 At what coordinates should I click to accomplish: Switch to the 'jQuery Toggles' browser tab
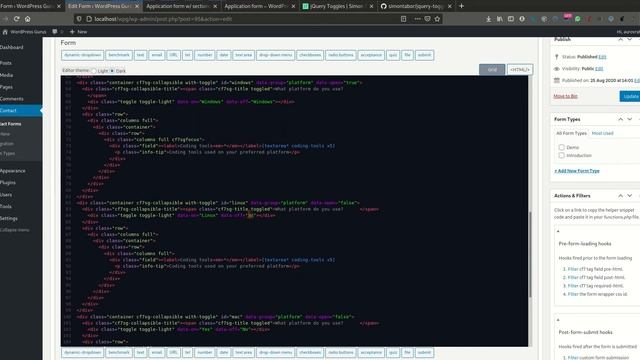337,6
